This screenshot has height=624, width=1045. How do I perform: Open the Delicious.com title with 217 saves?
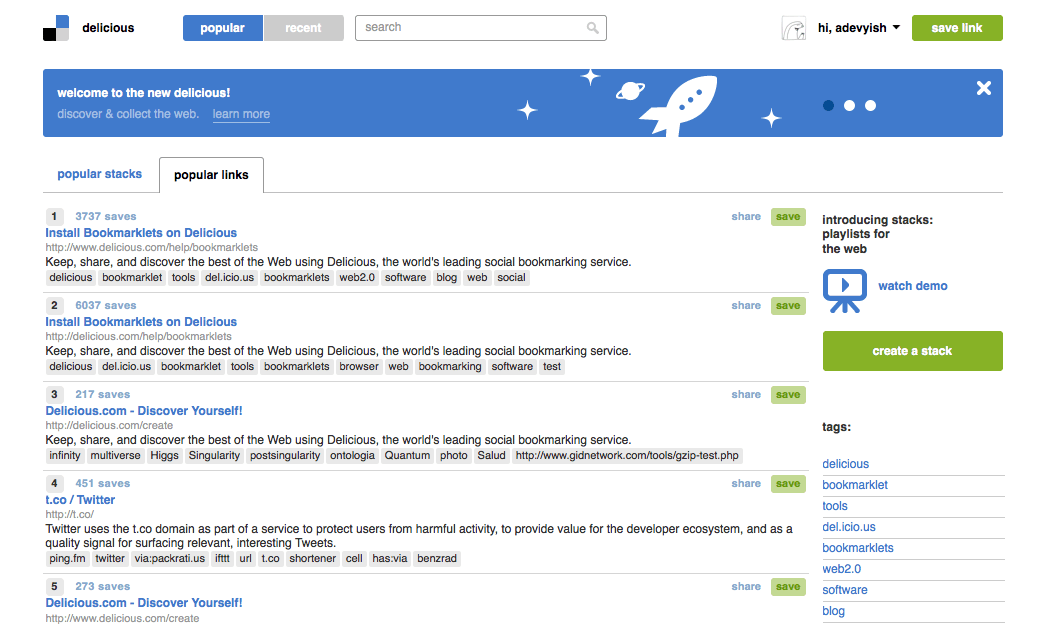pyautogui.click(x=144, y=411)
